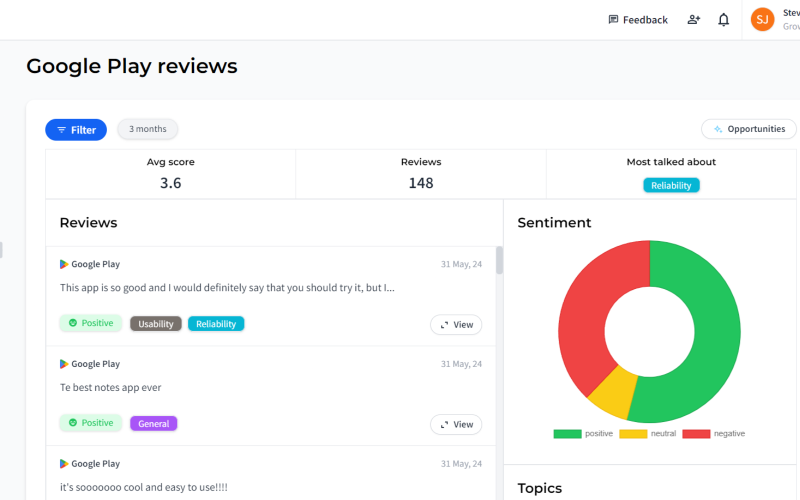
Task: Open the SJ user avatar menu
Action: [762, 20]
